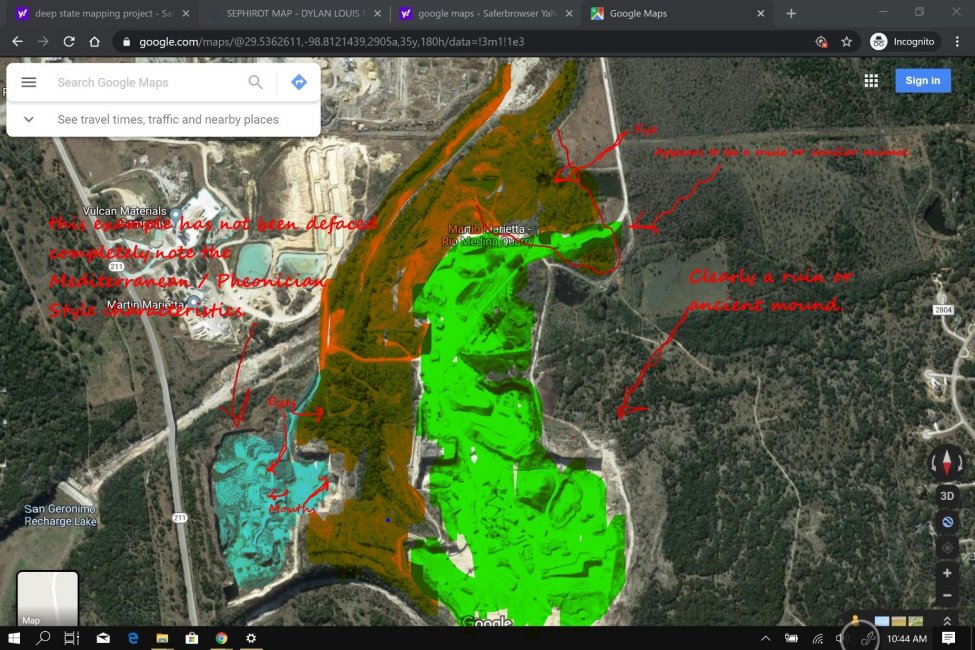Open a new browser tab
This screenshot has width=975, height=650.
[x=791, y=13]
